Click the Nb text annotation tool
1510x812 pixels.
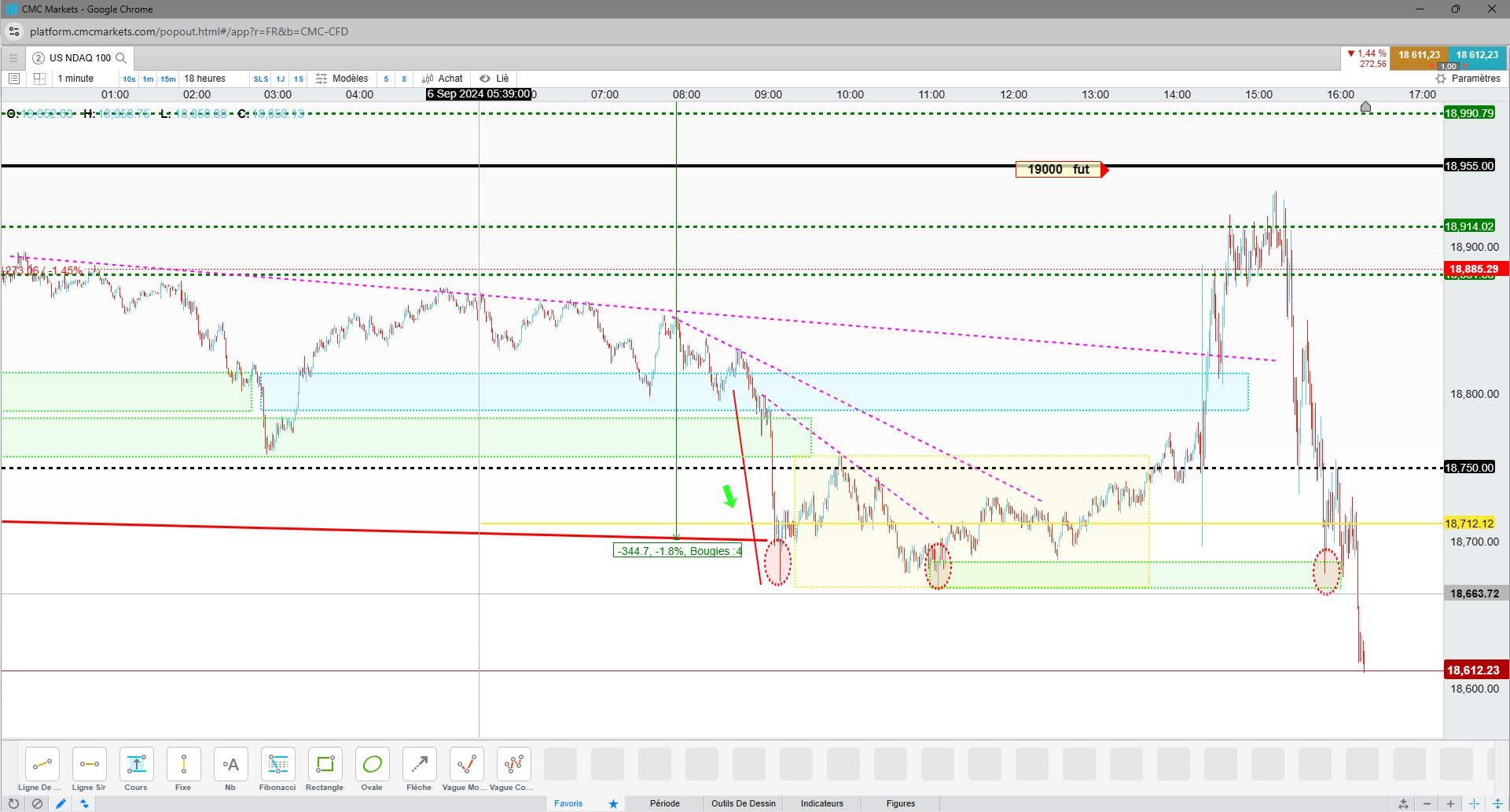coord(230,770)
